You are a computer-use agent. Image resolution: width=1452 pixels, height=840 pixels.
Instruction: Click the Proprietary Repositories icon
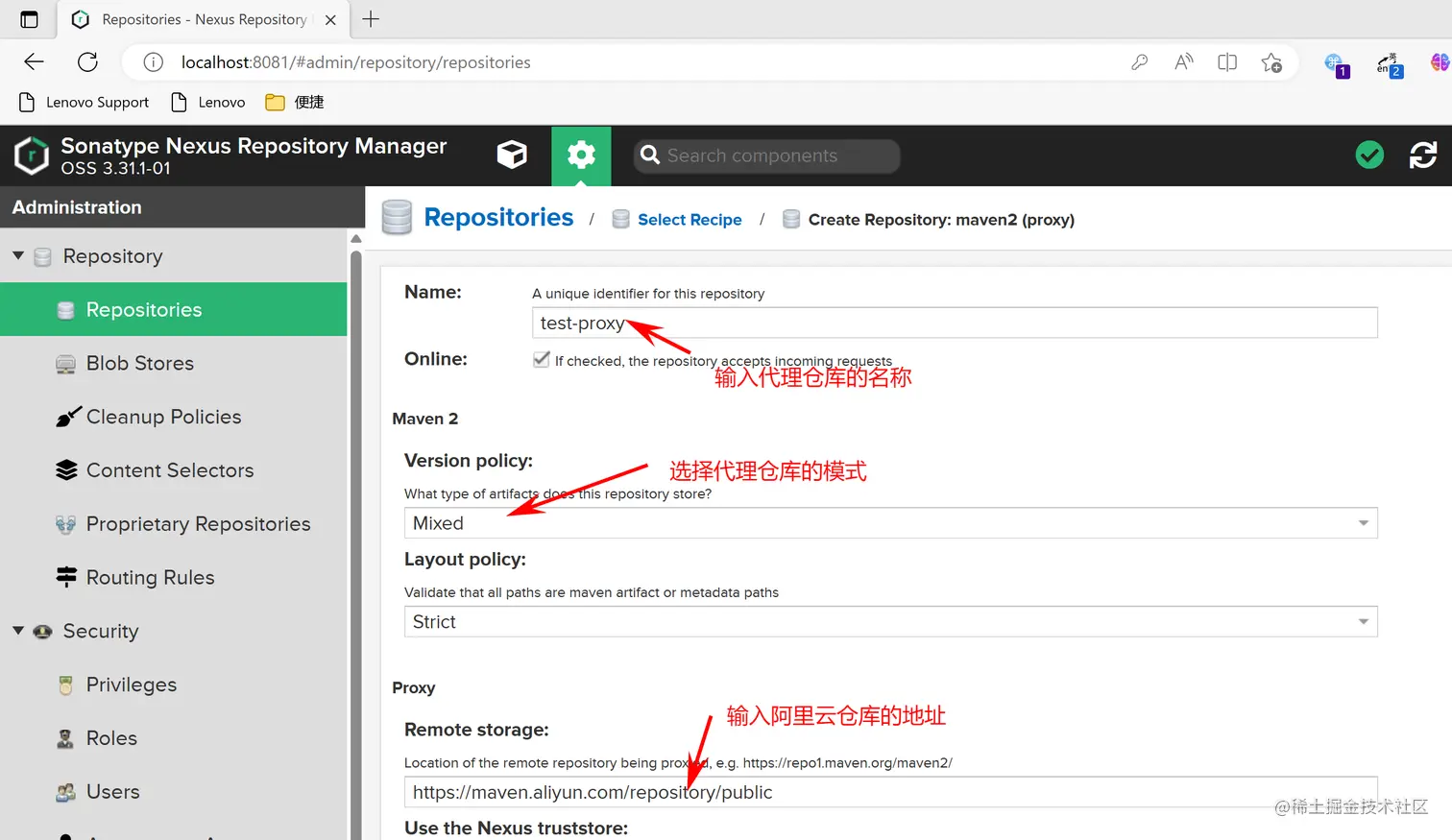[x=65, y=524]
